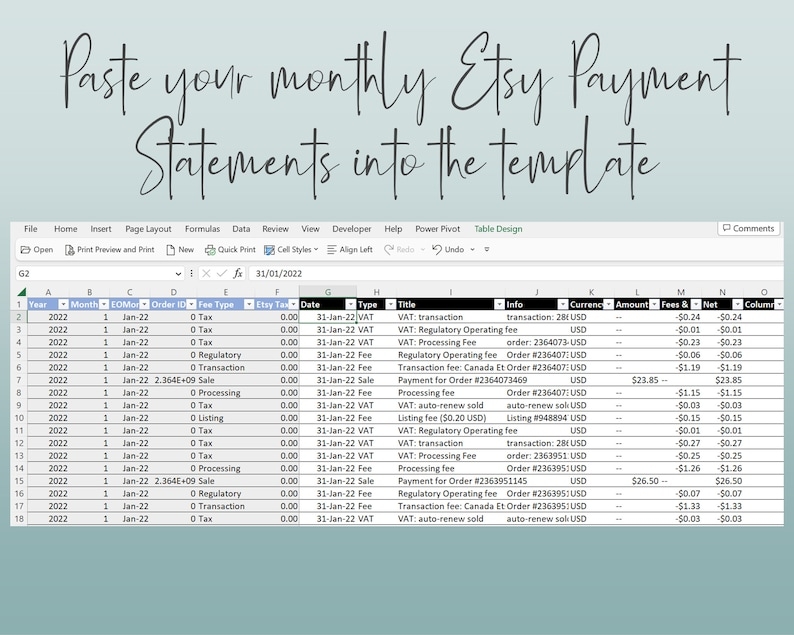Click the Open folder icon
The height and width of the screenshot is (635, 794).
[x=26, y=250]
